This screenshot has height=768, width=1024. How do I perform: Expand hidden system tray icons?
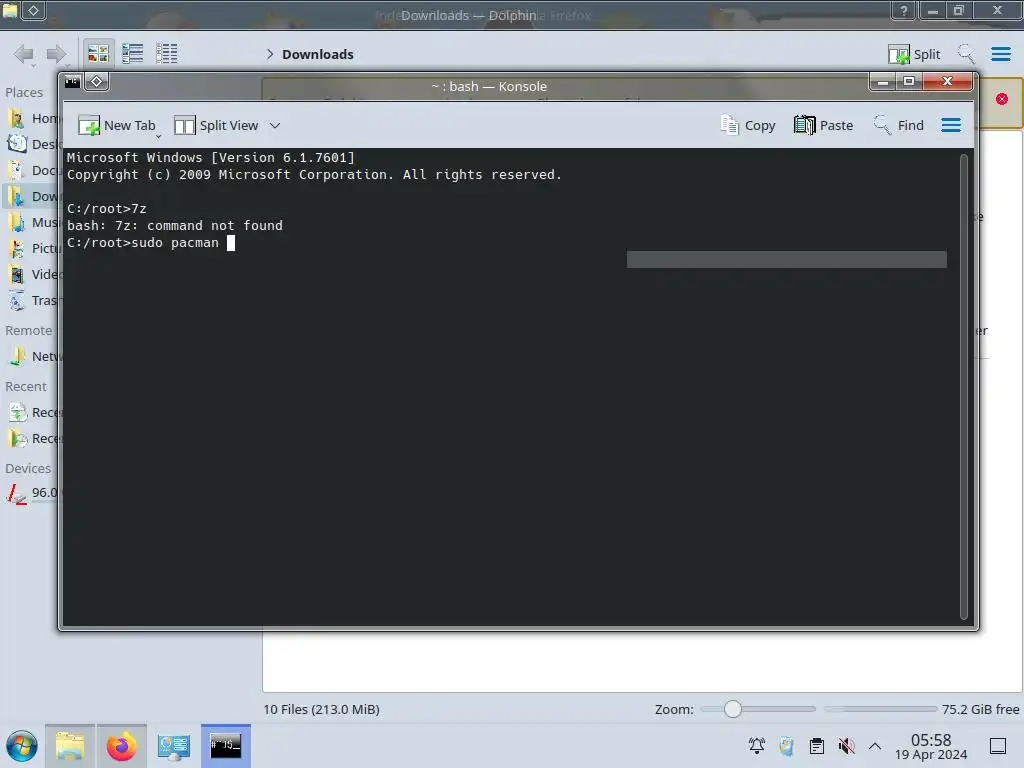(x=875, y=746)
